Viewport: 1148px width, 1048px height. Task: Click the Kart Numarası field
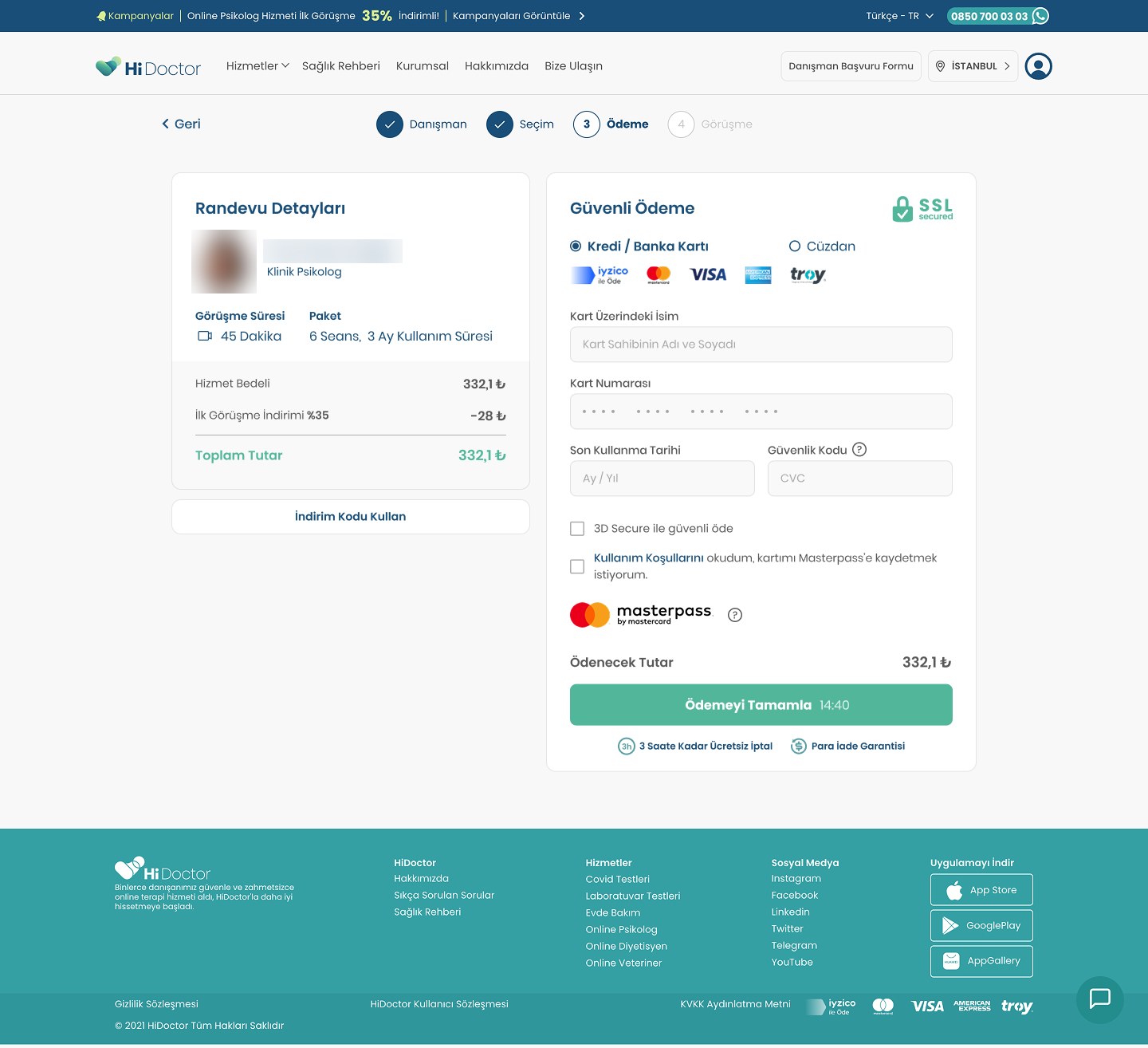pos(761,412)
